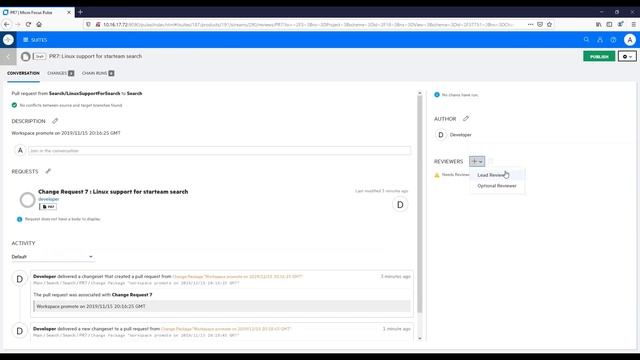
Task: Open the browser library icon
Action: [598, 24]
